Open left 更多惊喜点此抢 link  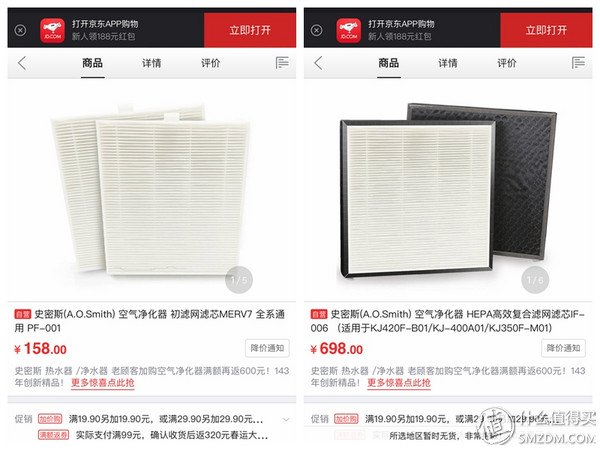103,383
